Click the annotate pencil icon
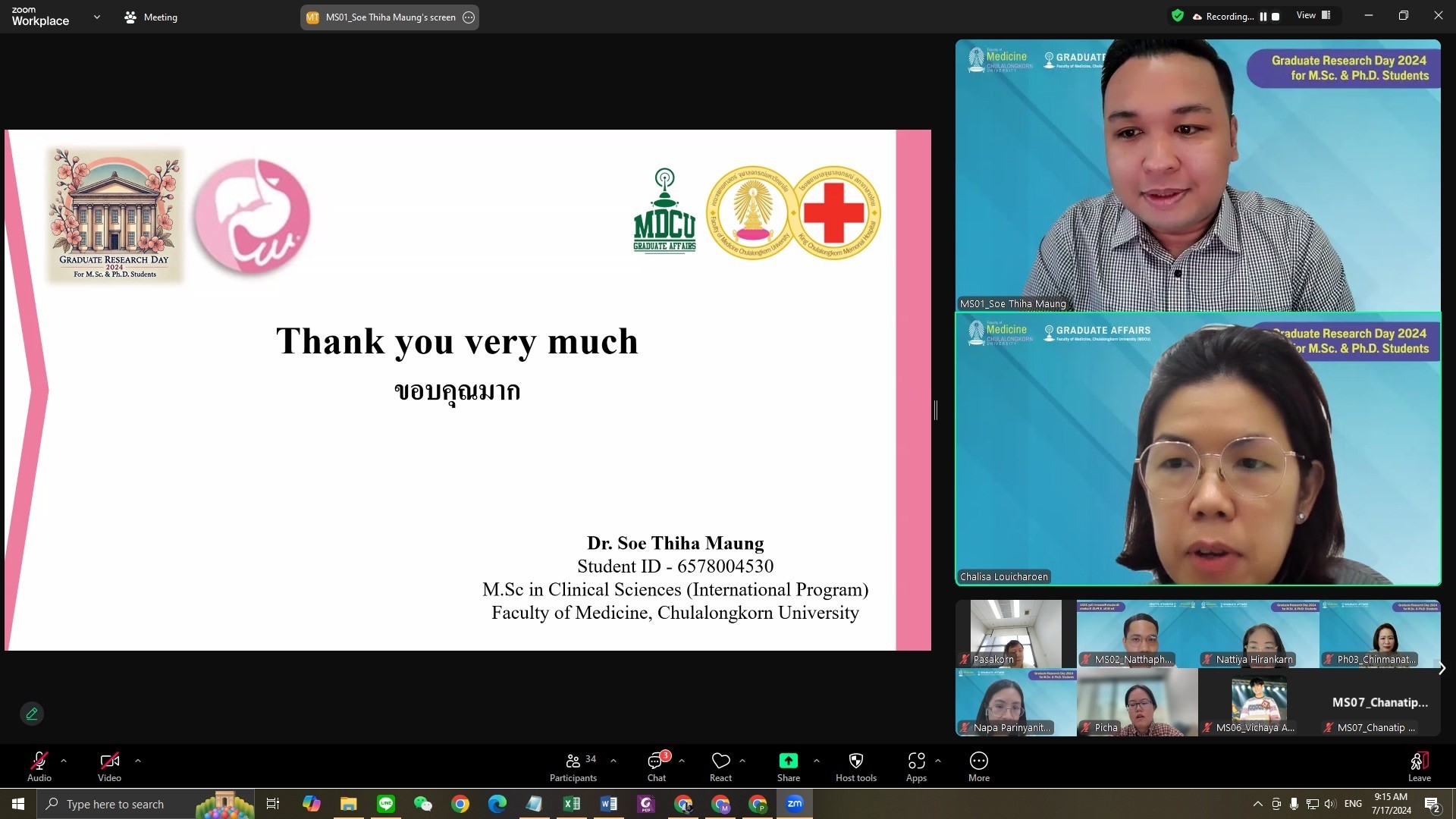Screen dimensions: 1456x819 tap(32, 714)
